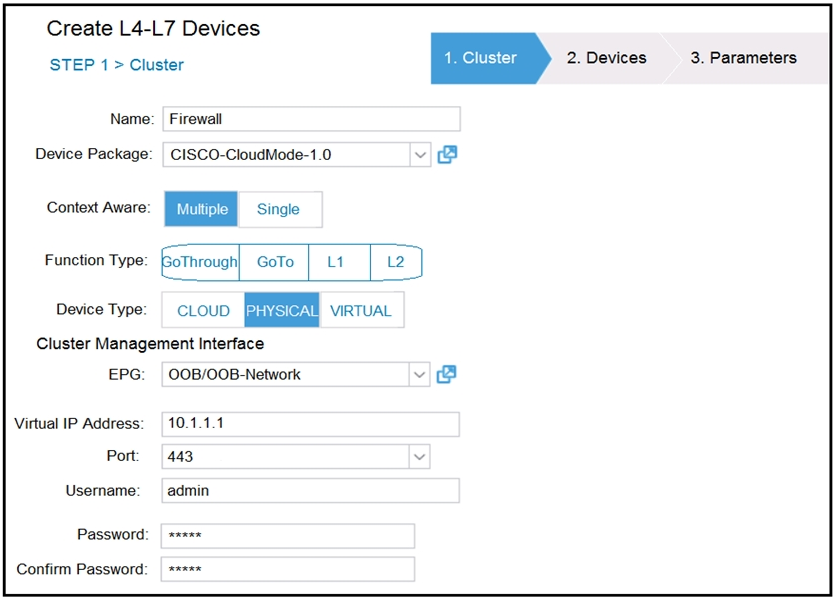Set Device Type to PHYSICAL
Image resolution: width=837 pixels, height=601 pixels.
click(282, 311)
